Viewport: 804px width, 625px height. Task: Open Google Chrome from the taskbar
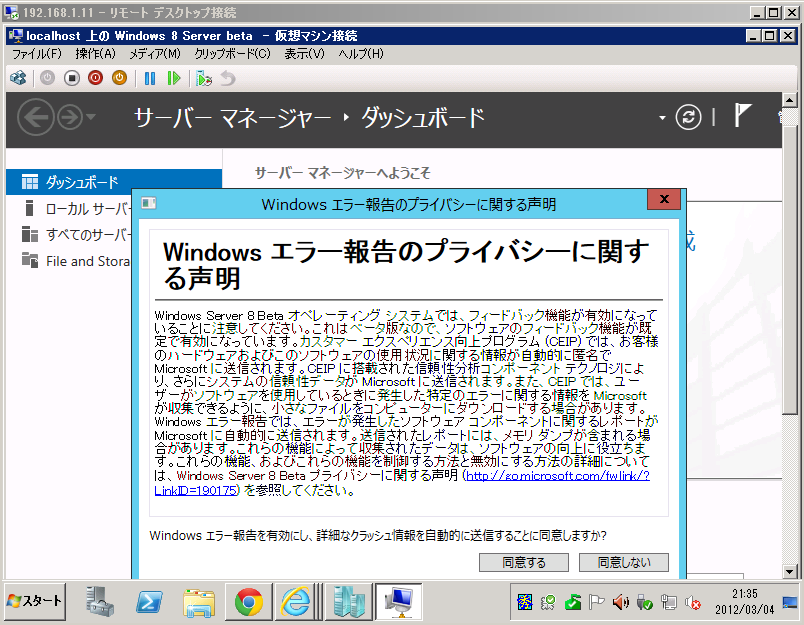249,601
